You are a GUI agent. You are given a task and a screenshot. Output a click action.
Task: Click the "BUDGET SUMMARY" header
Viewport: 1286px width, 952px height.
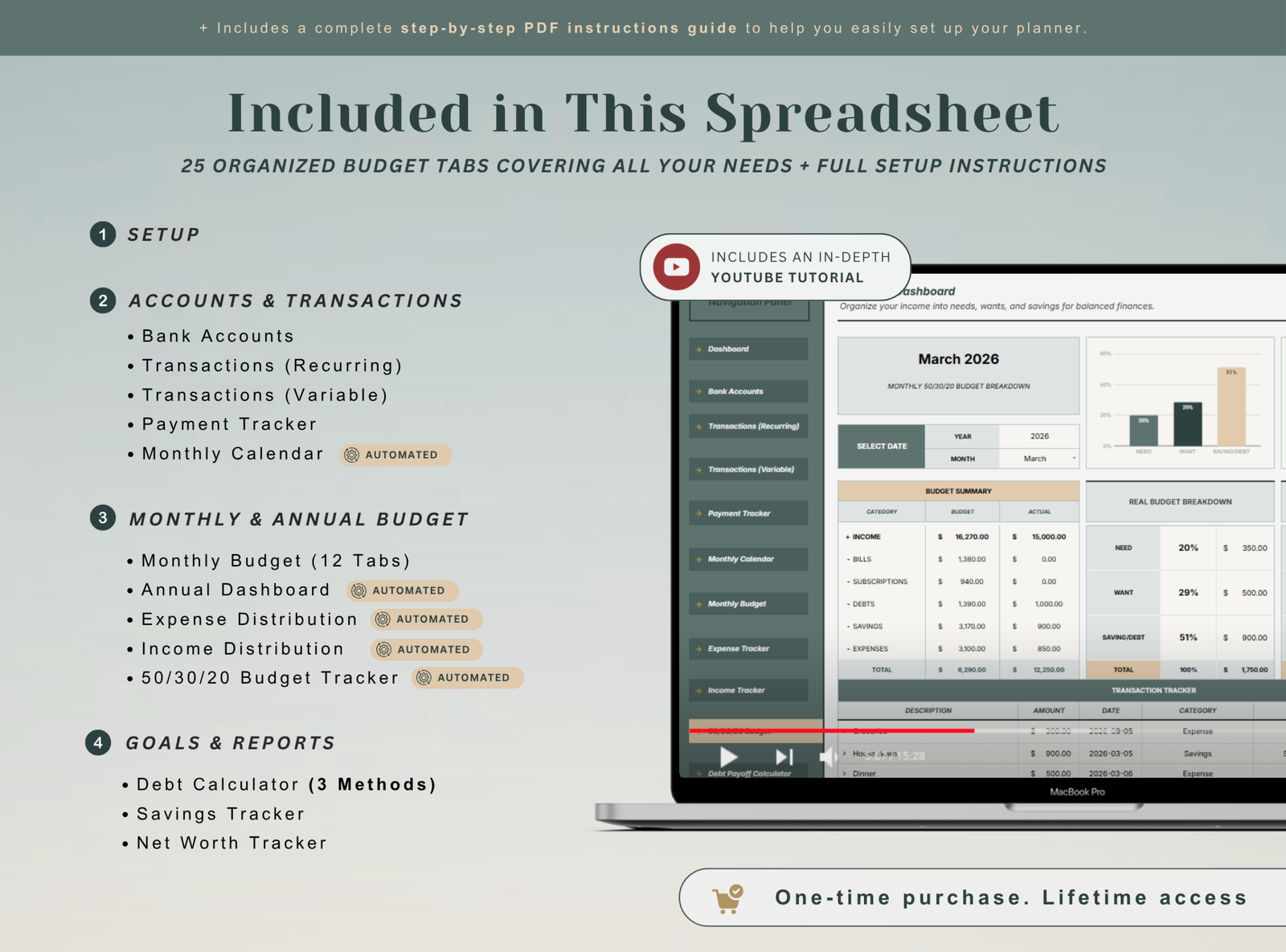[958, 491]
